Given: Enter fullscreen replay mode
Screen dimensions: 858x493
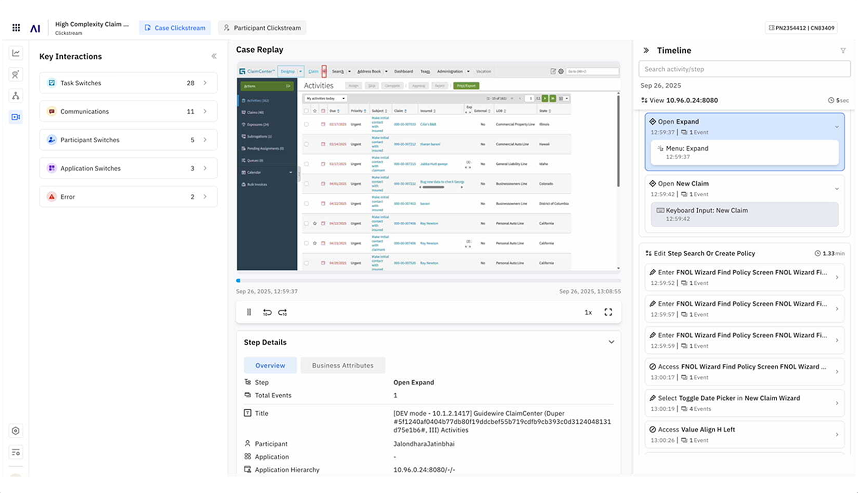Looking at the screenshot, I should [608, 312].
